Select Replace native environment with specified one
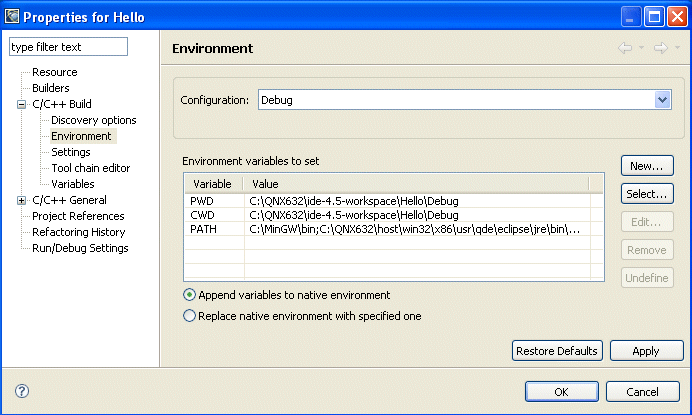692x415 pixels. (x=189, y=315)
